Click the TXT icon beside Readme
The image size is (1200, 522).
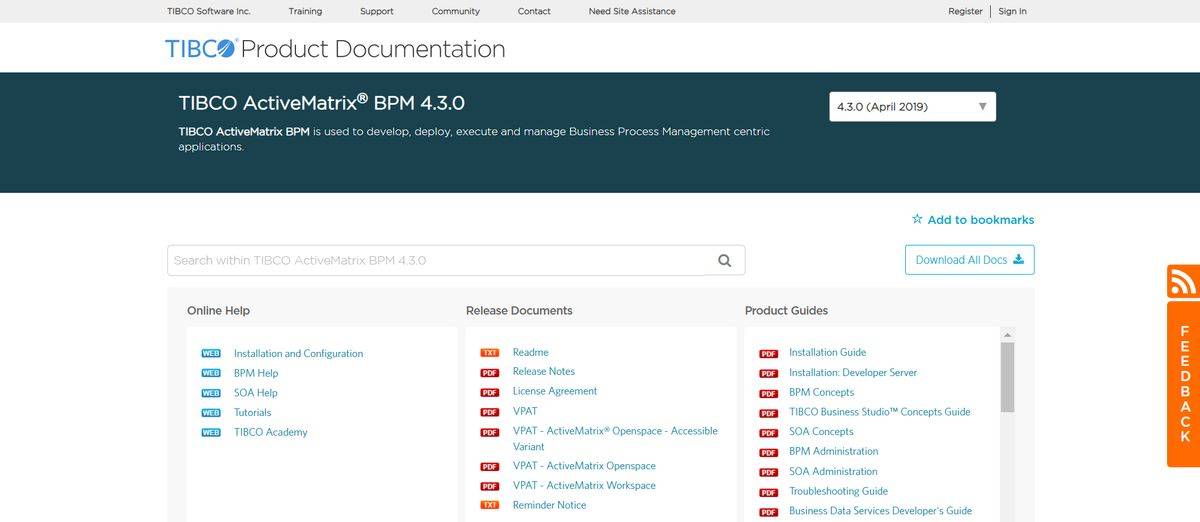tap(490, 353)
